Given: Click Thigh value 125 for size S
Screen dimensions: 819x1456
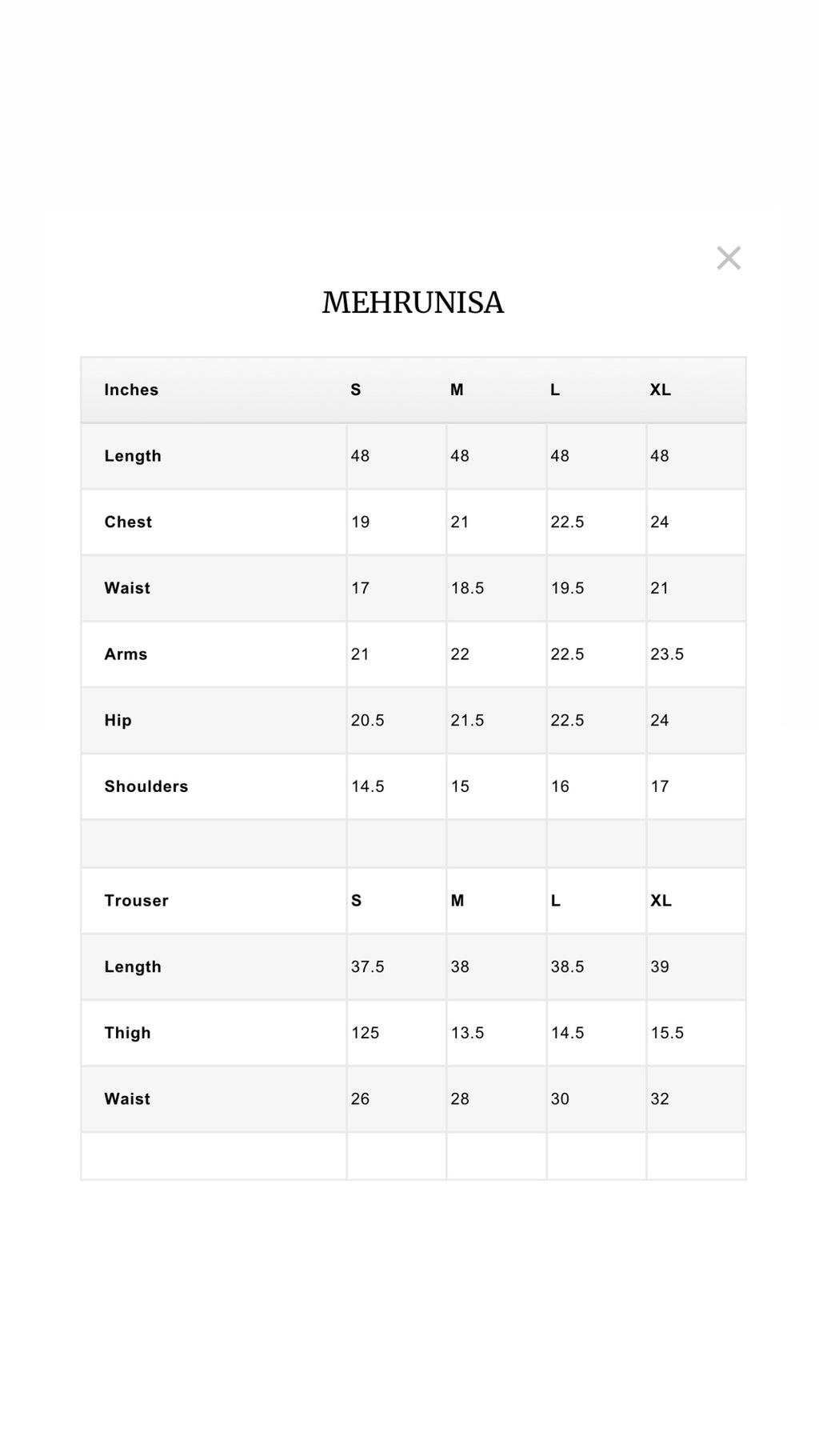Looking at the screenshot, I should click(365, 1033).
